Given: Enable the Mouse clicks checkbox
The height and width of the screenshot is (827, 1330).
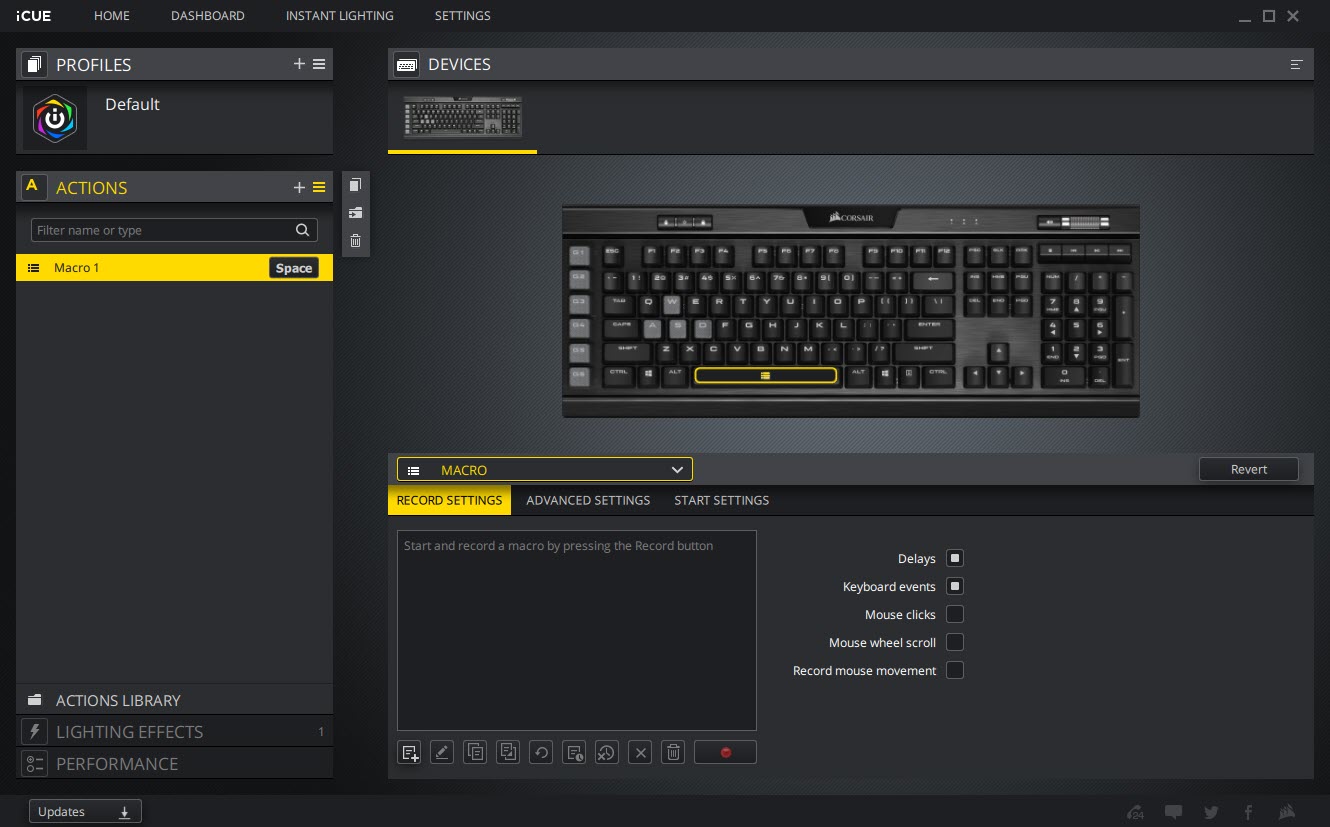Looking at the screenshot, I should 955,614.
